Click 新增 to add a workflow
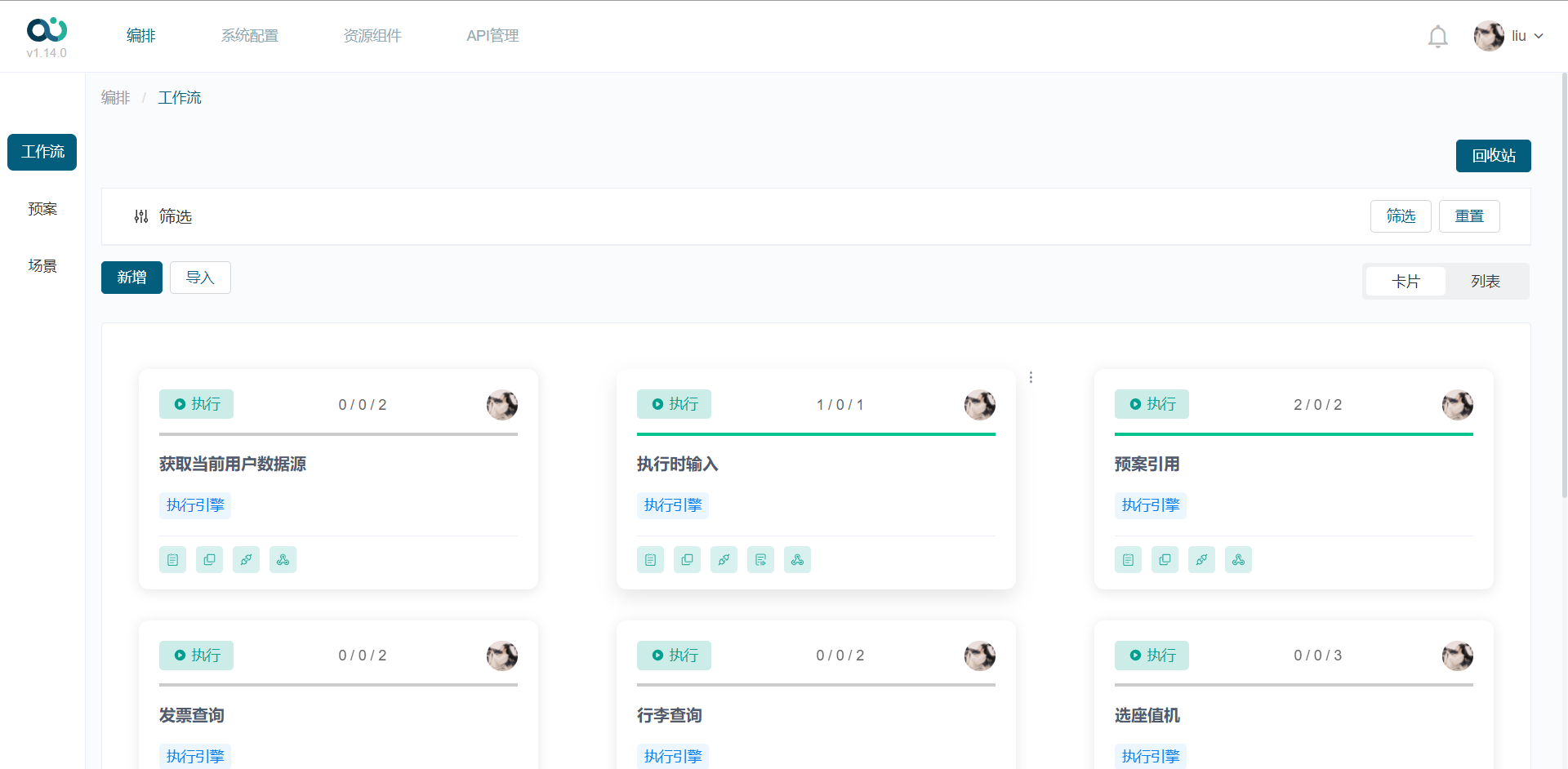 click(x=131, y=278)
